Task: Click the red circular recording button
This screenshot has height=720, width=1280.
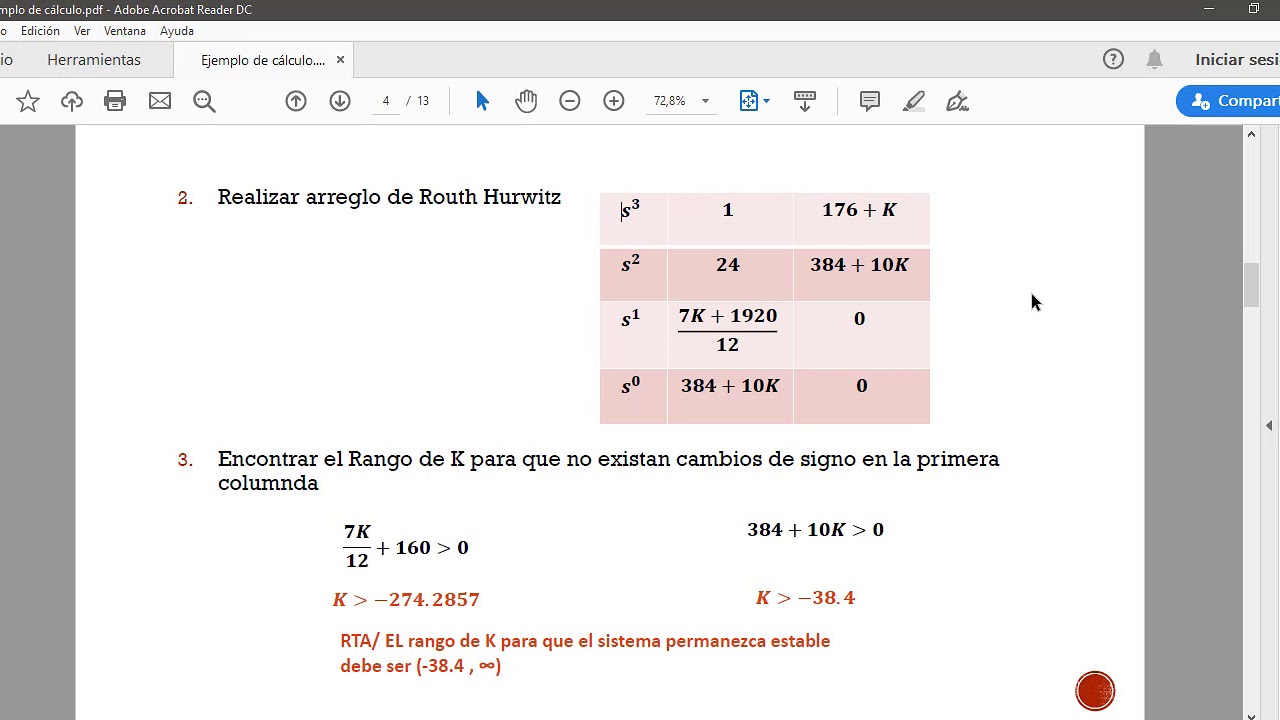Action: [1095, 691]
